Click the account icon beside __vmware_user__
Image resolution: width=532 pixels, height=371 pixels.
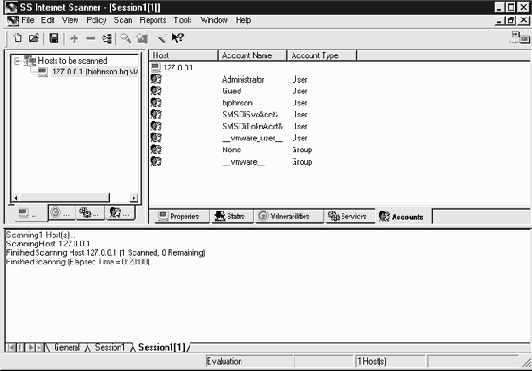[156, 137]
